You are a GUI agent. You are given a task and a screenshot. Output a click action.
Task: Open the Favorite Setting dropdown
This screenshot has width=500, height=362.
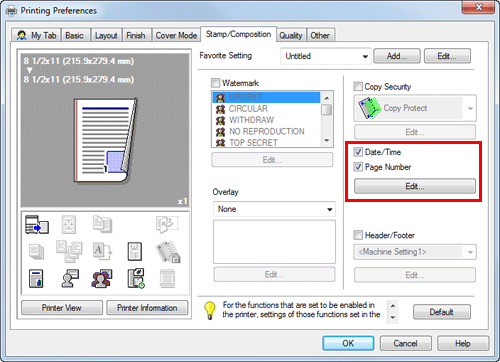tap(326, 56)
